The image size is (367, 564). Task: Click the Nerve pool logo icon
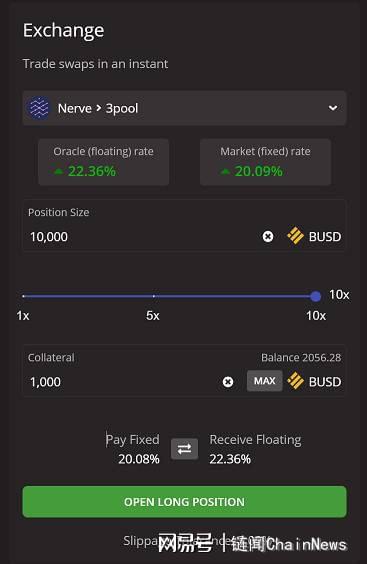pos(38,108)
